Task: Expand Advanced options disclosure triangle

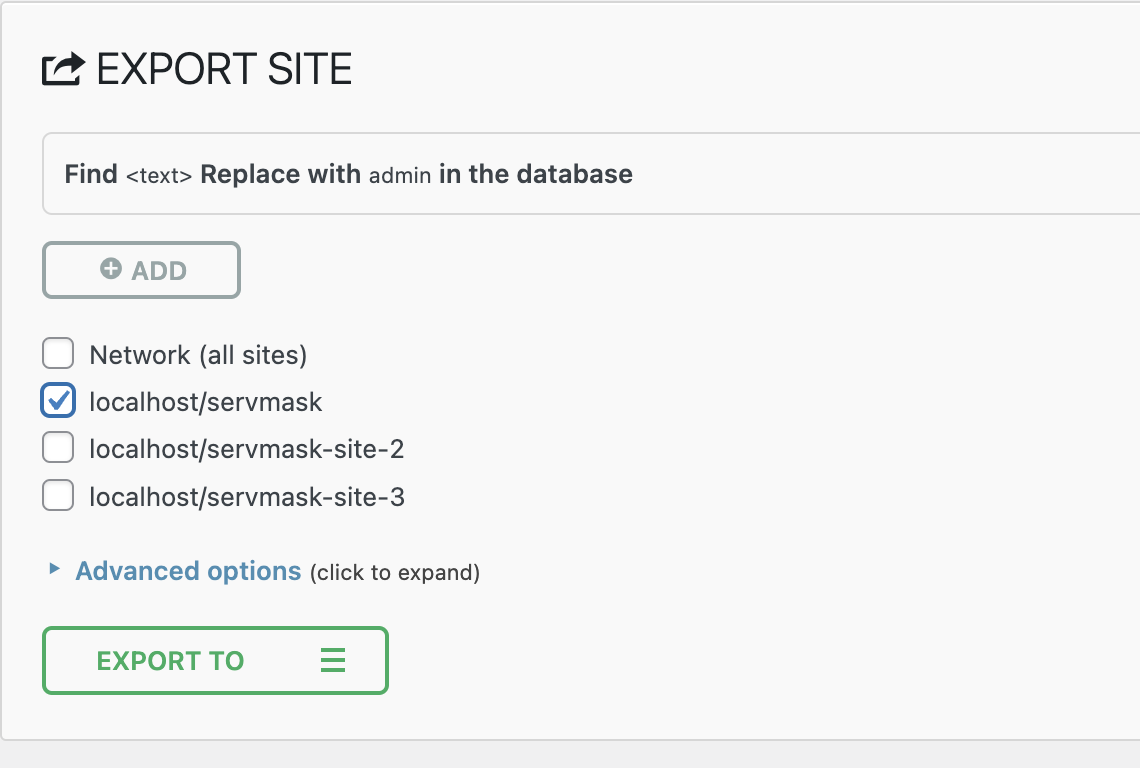Action: [x=54, y=569]
